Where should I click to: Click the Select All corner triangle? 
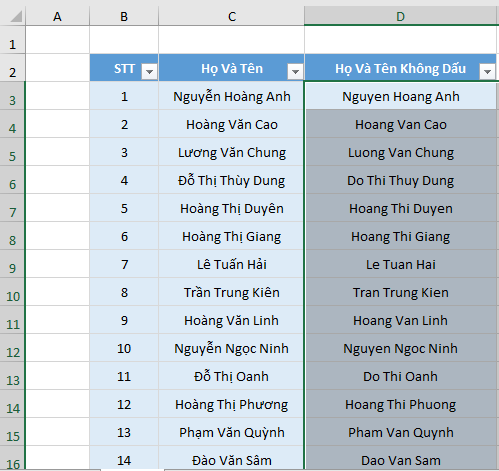point(16,16)
